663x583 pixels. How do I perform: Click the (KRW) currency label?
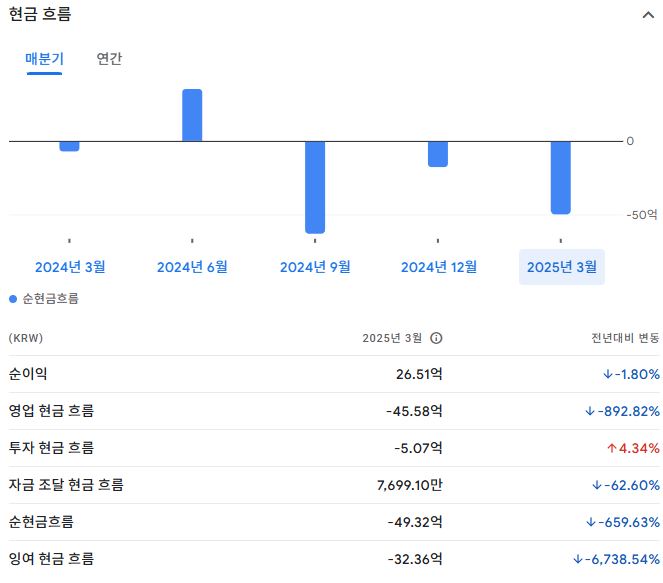click(26, 338)
